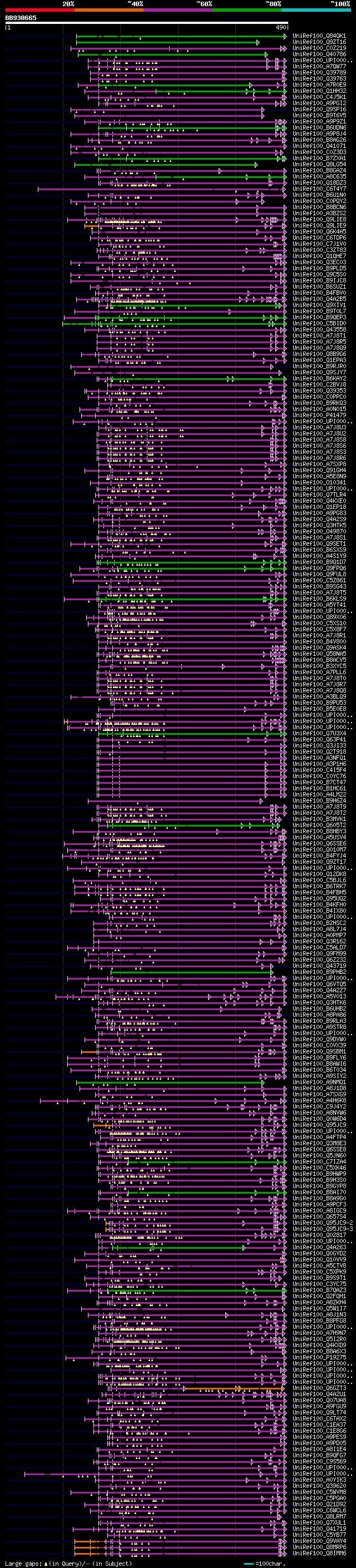Select label UniRef100_Q12DK8
This screenshot has height=1568, width=356.
pyautogui.click(x=319, y=874)
